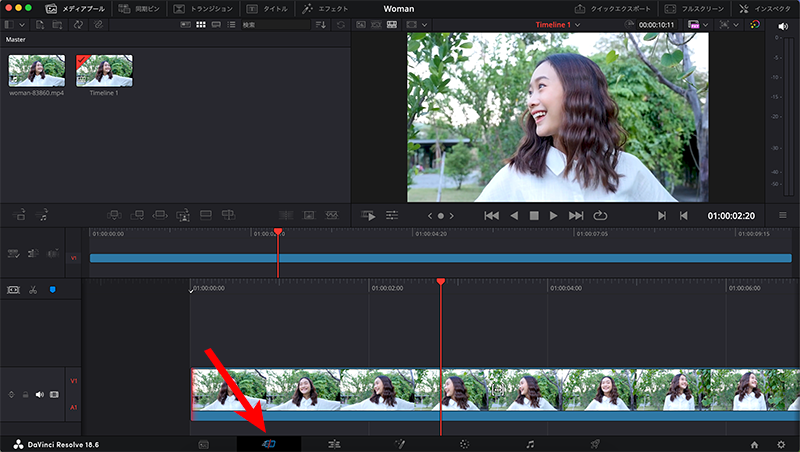
Task: Apply dissolve transition icon
Action: 309,215
